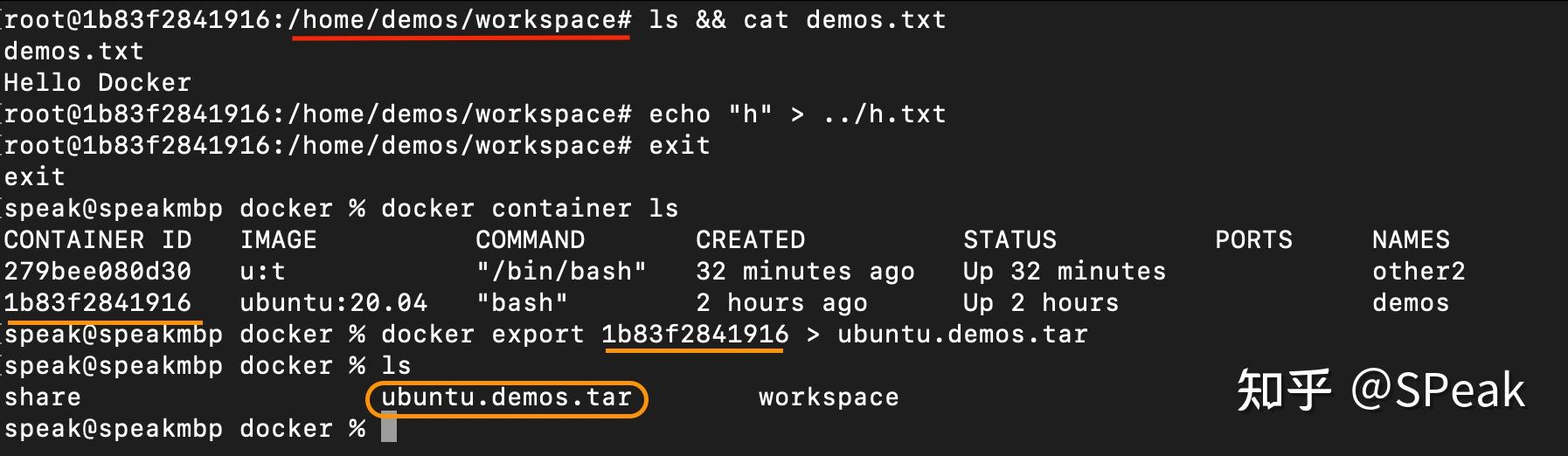
Task: Click the image name 'ubuntu:20.04'
Action: [x=334, y=303]
